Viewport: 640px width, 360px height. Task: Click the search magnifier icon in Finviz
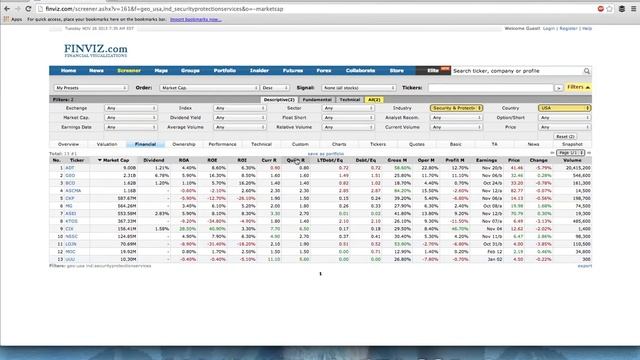587,71
